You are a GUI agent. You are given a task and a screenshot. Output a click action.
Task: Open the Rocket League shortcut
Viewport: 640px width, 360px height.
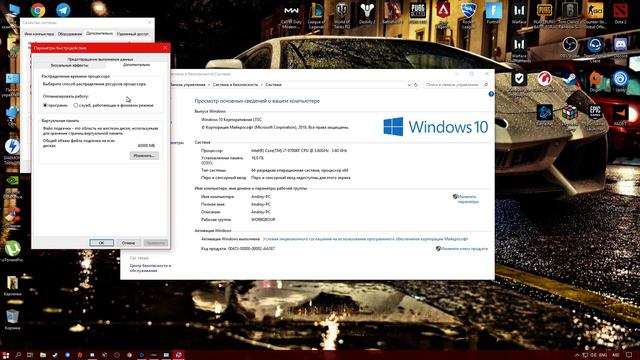point(468,16)
